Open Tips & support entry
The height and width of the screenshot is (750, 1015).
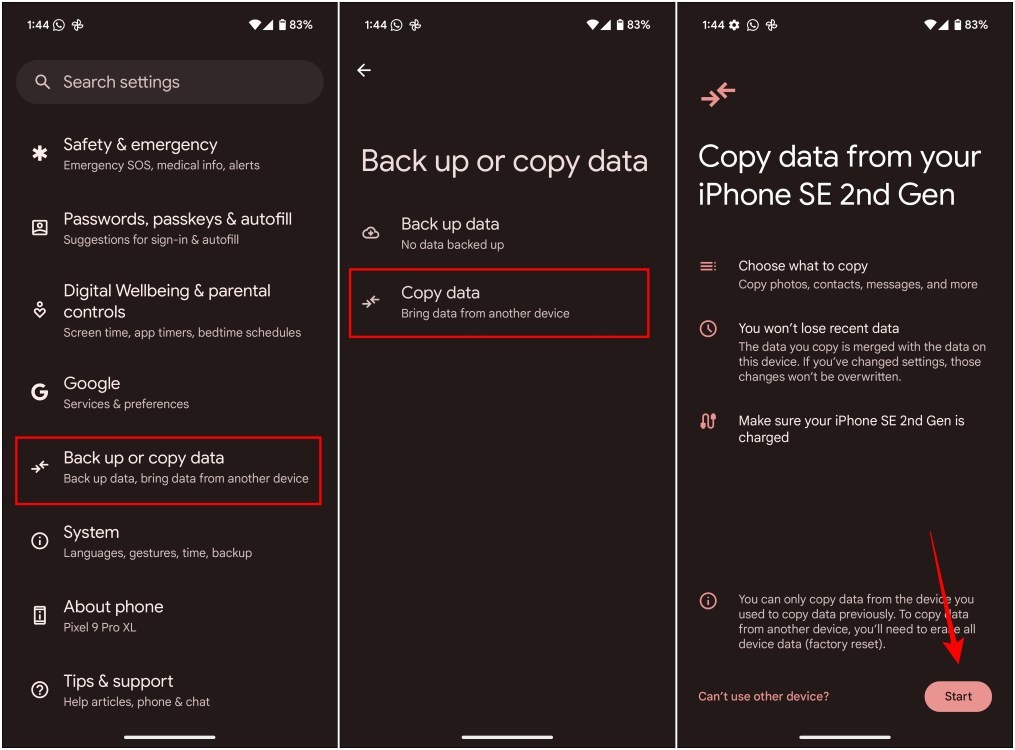(x=170, y=690)
